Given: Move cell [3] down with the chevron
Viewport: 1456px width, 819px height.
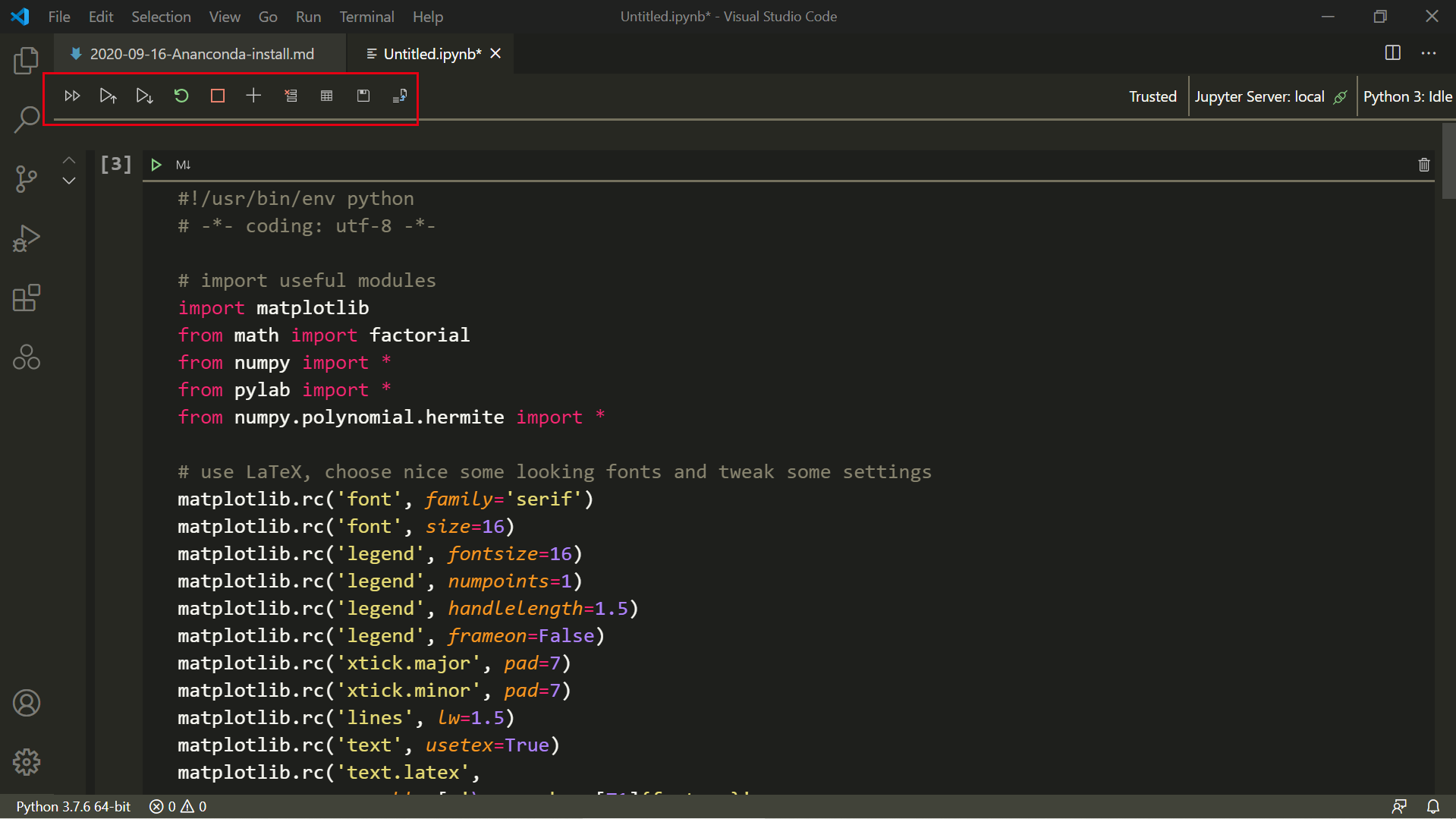Looking at the screenshot, I should coord(69,181).
